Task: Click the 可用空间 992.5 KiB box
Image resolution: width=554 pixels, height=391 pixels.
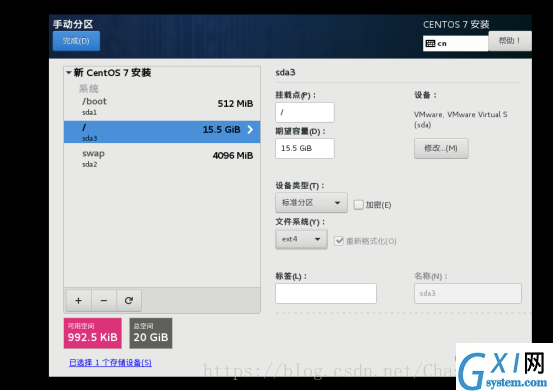Action: (93, 333)
